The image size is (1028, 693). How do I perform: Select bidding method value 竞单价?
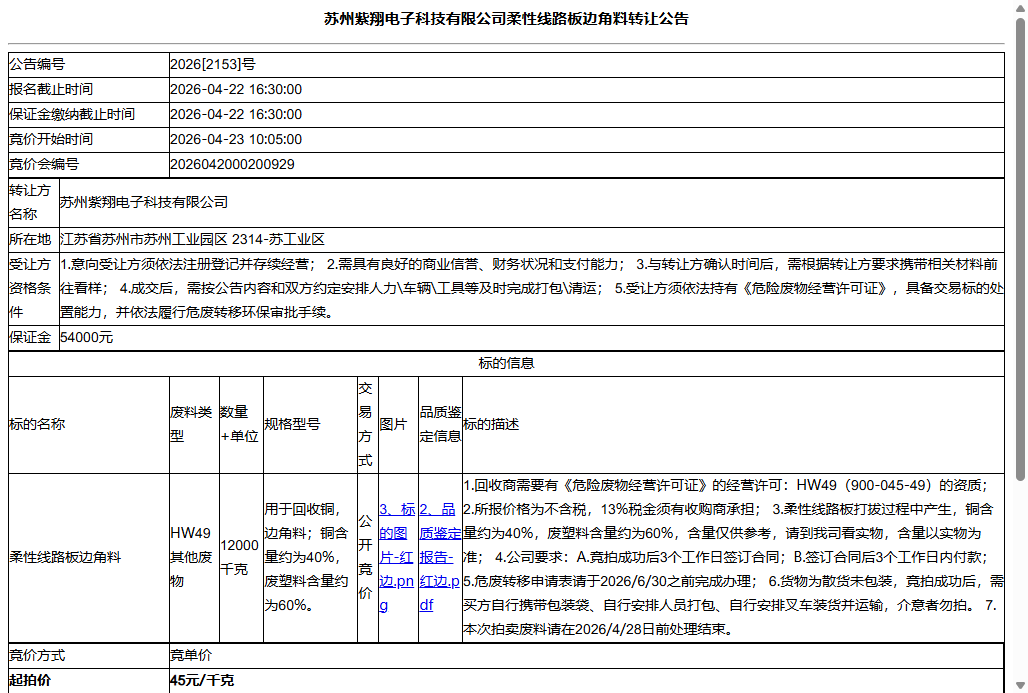(x=191, y=655)
